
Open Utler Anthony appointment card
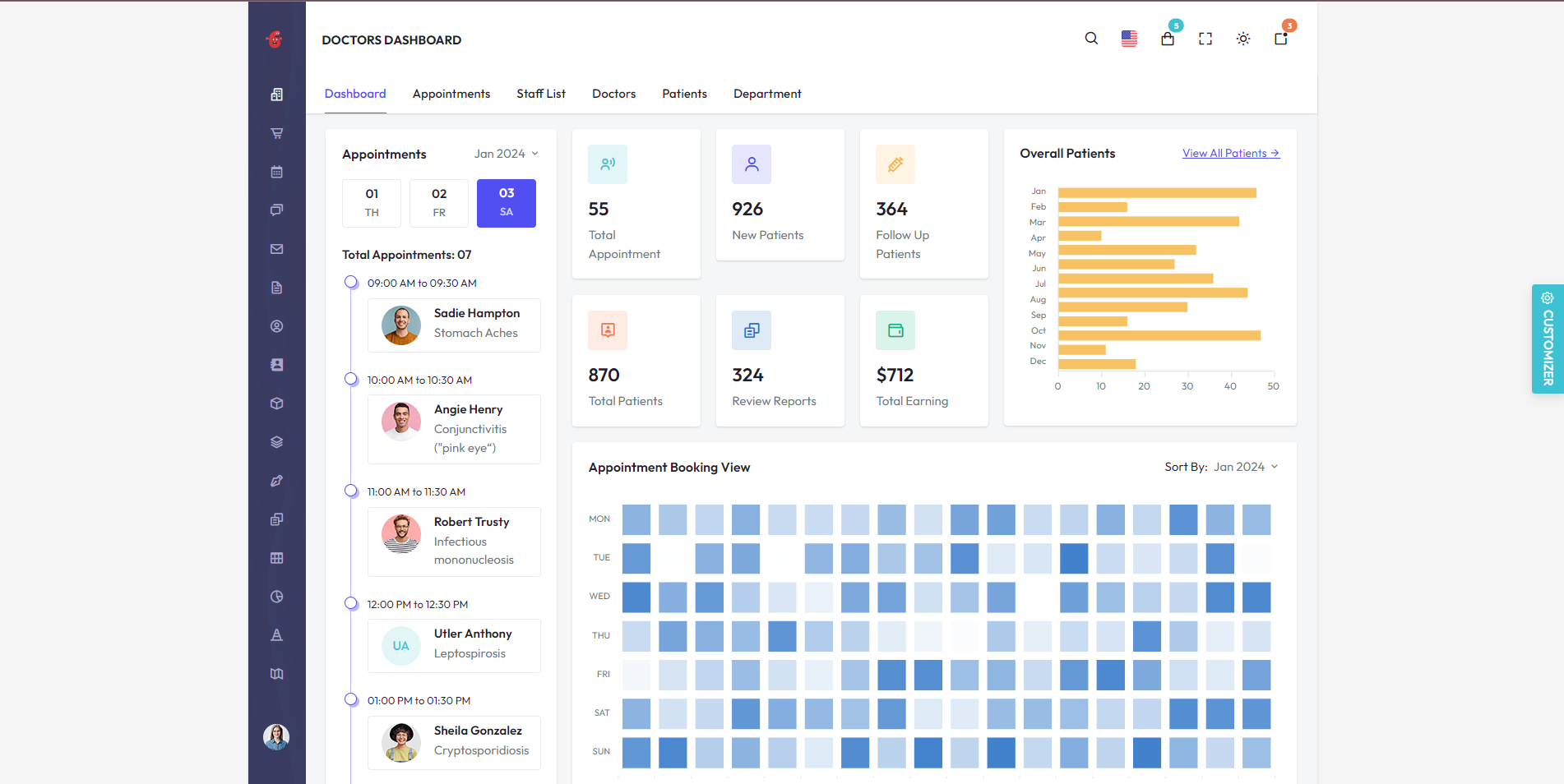tap(454, 646)
